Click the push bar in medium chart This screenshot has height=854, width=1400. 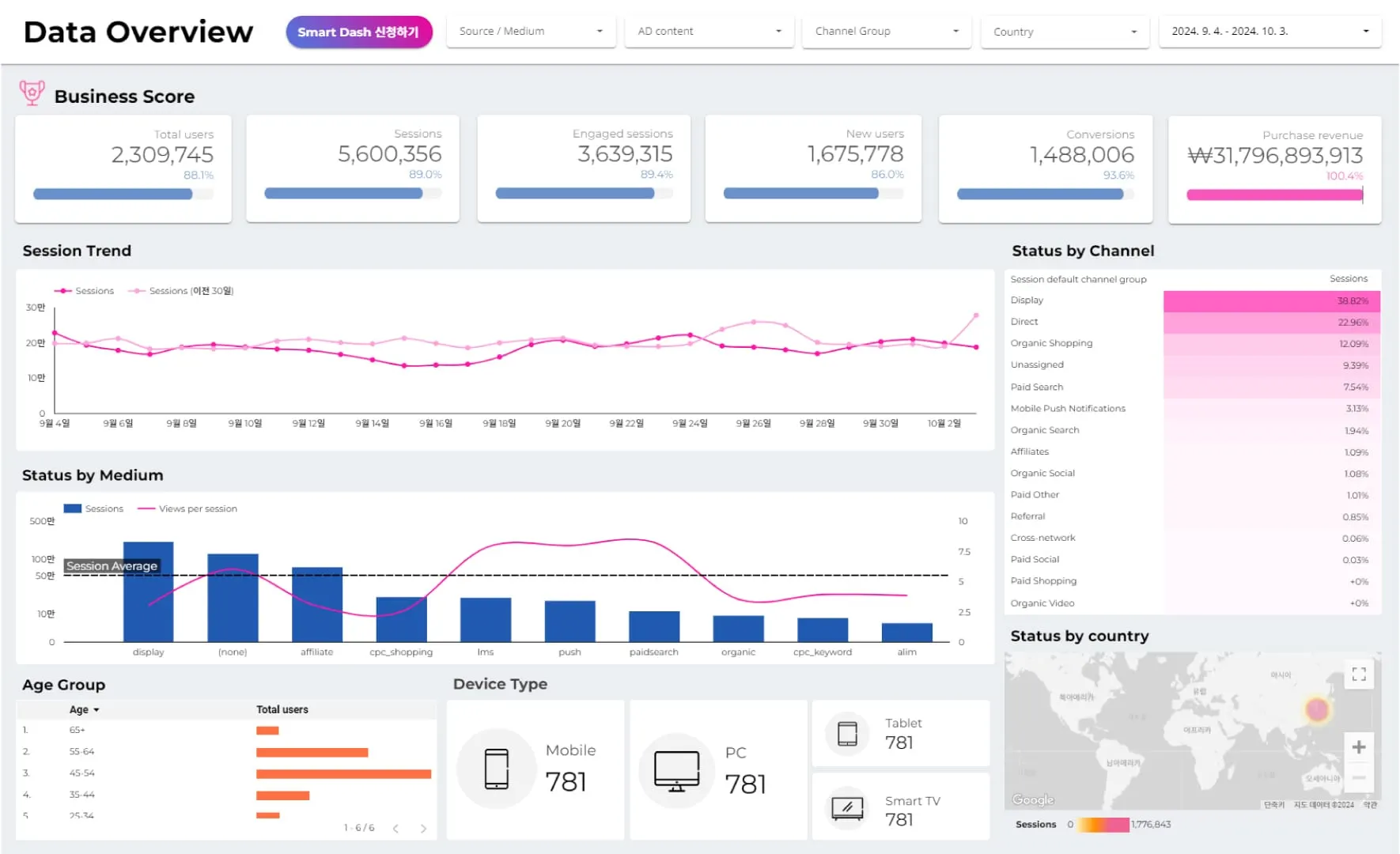[569, 622]
